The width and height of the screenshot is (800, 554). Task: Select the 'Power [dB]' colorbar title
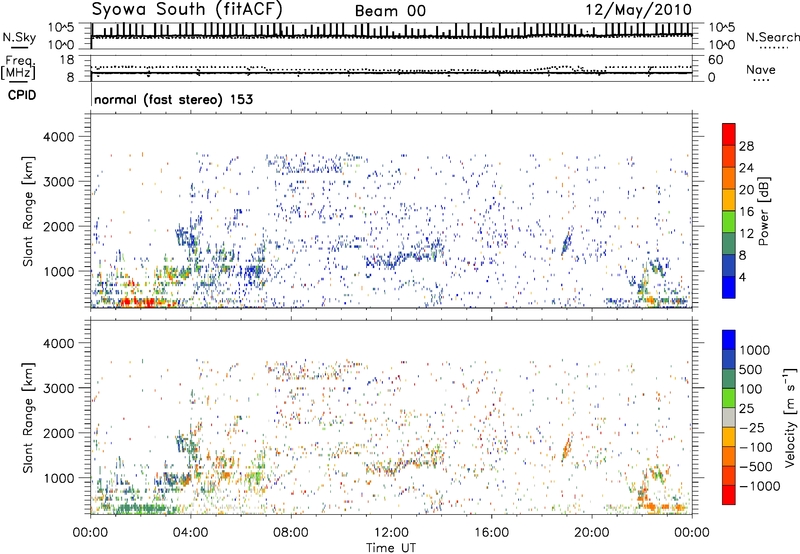click(763, 211)
